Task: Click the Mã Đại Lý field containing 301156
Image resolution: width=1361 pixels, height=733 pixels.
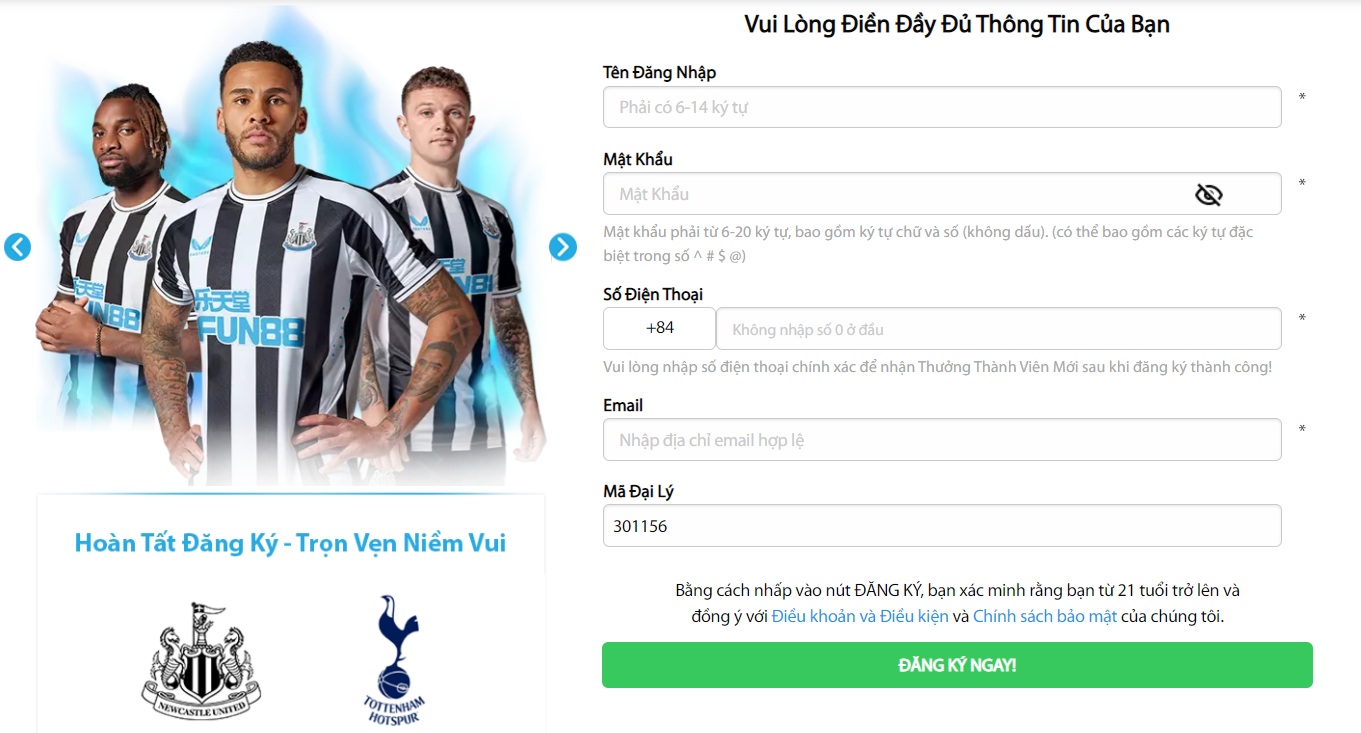Action: pyautogui.click(x=942, y=526)
